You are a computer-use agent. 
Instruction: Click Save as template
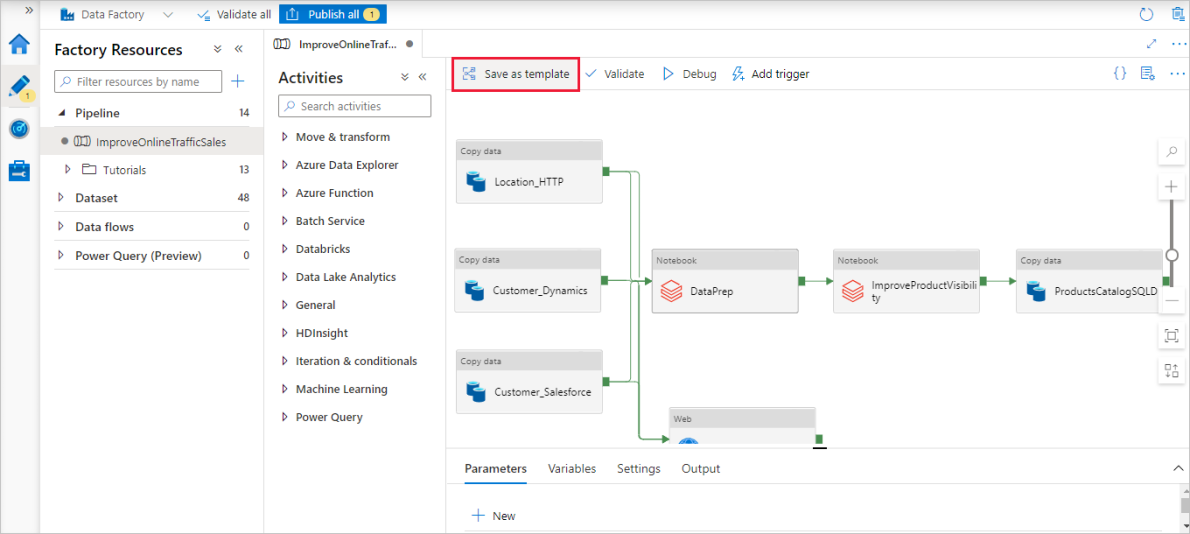[x=516, y=74]
